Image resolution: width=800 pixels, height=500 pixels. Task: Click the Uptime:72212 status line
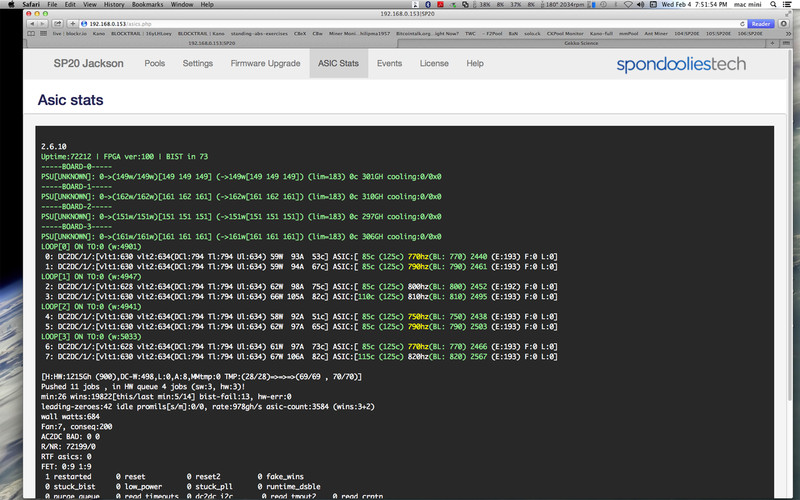click(124, 157)
